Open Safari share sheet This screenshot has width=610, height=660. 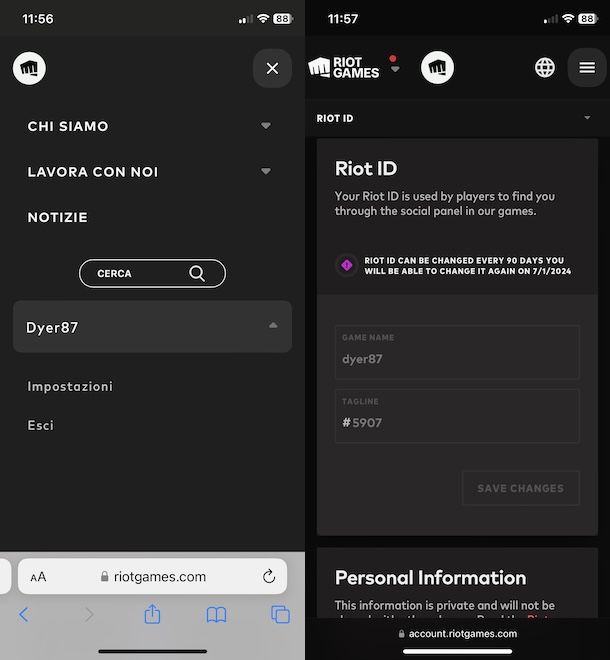pyautogui.click(x=152, y=614)
